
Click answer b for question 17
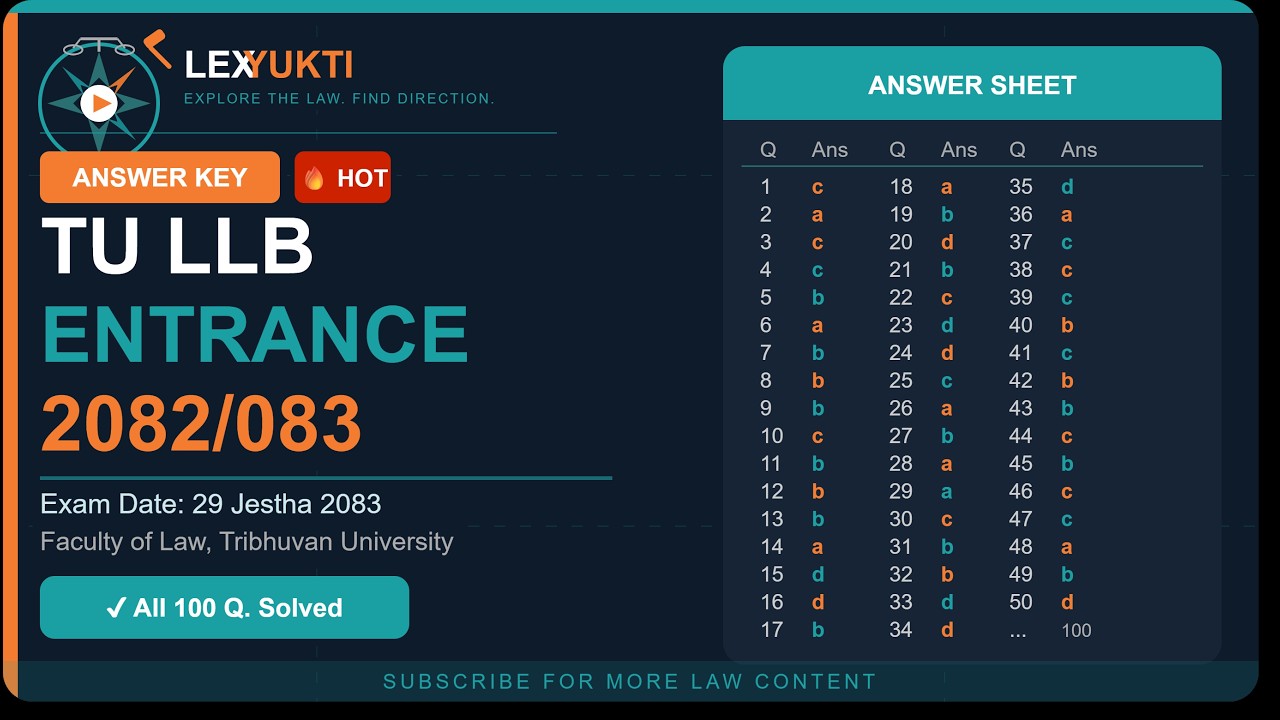pos(818,630)
